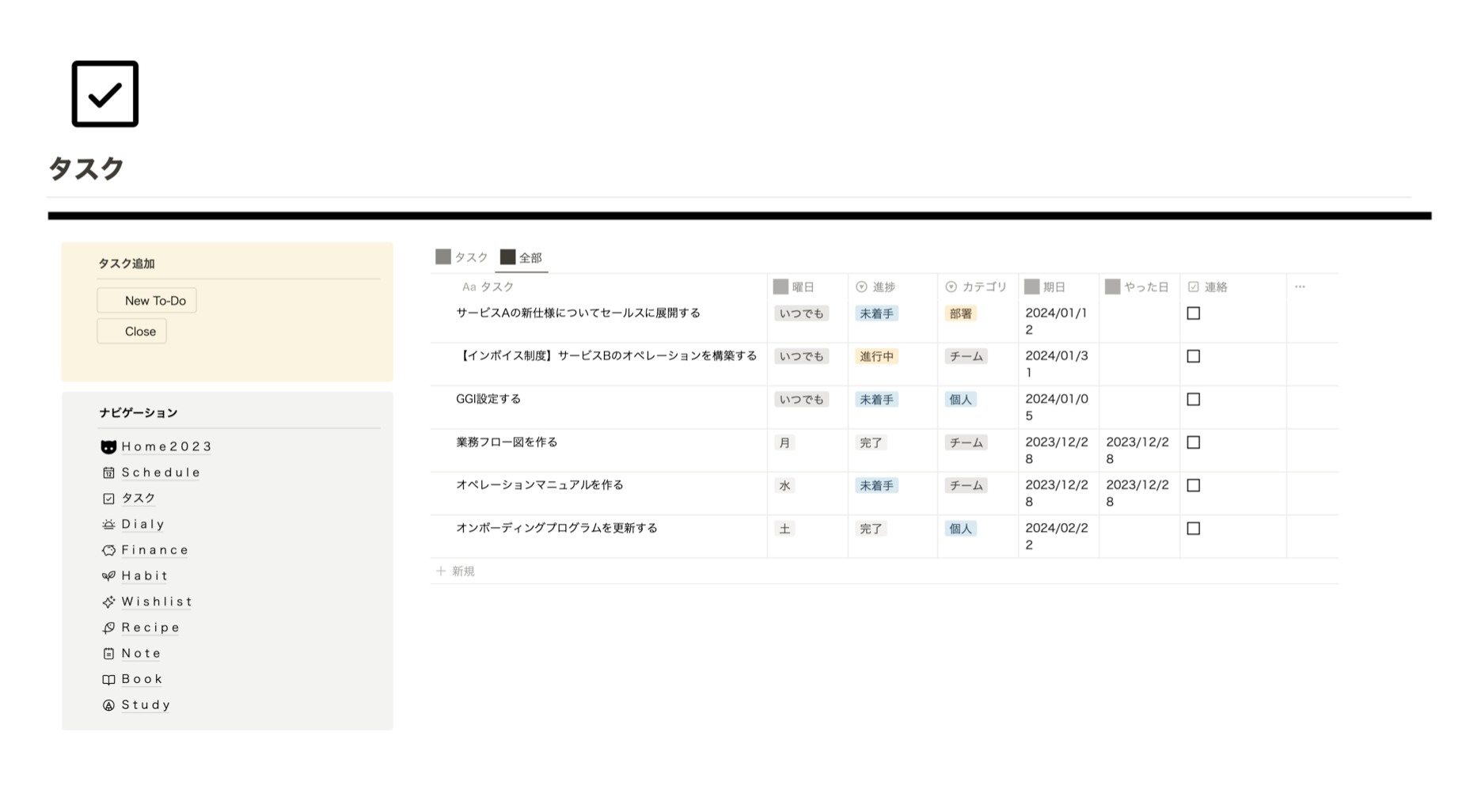Click the 2024/02/22 due date cell
The height and width of the screenshot is (812, 1466).
point(1058,537)
